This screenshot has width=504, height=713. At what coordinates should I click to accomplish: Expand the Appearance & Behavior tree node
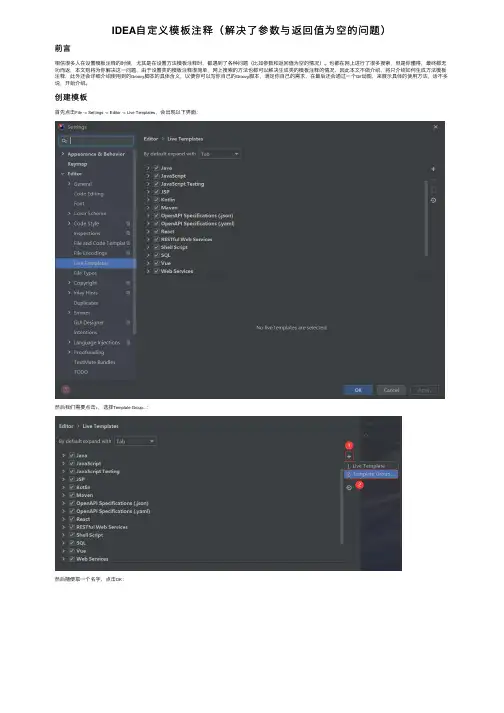click(x=63, y=154)
